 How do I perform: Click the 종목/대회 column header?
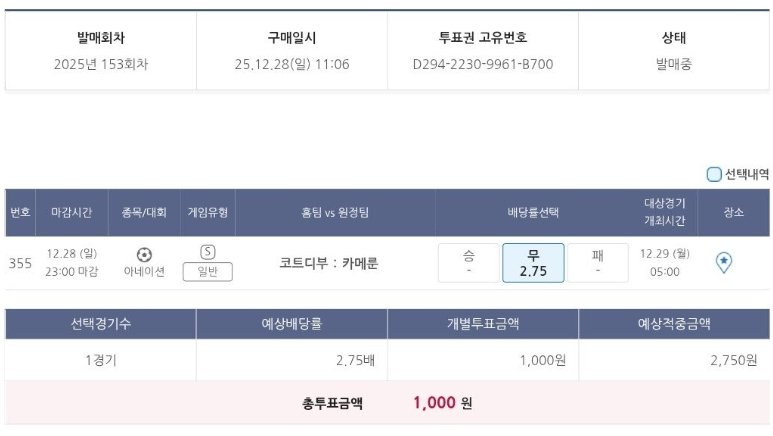(x=144, y=212)
